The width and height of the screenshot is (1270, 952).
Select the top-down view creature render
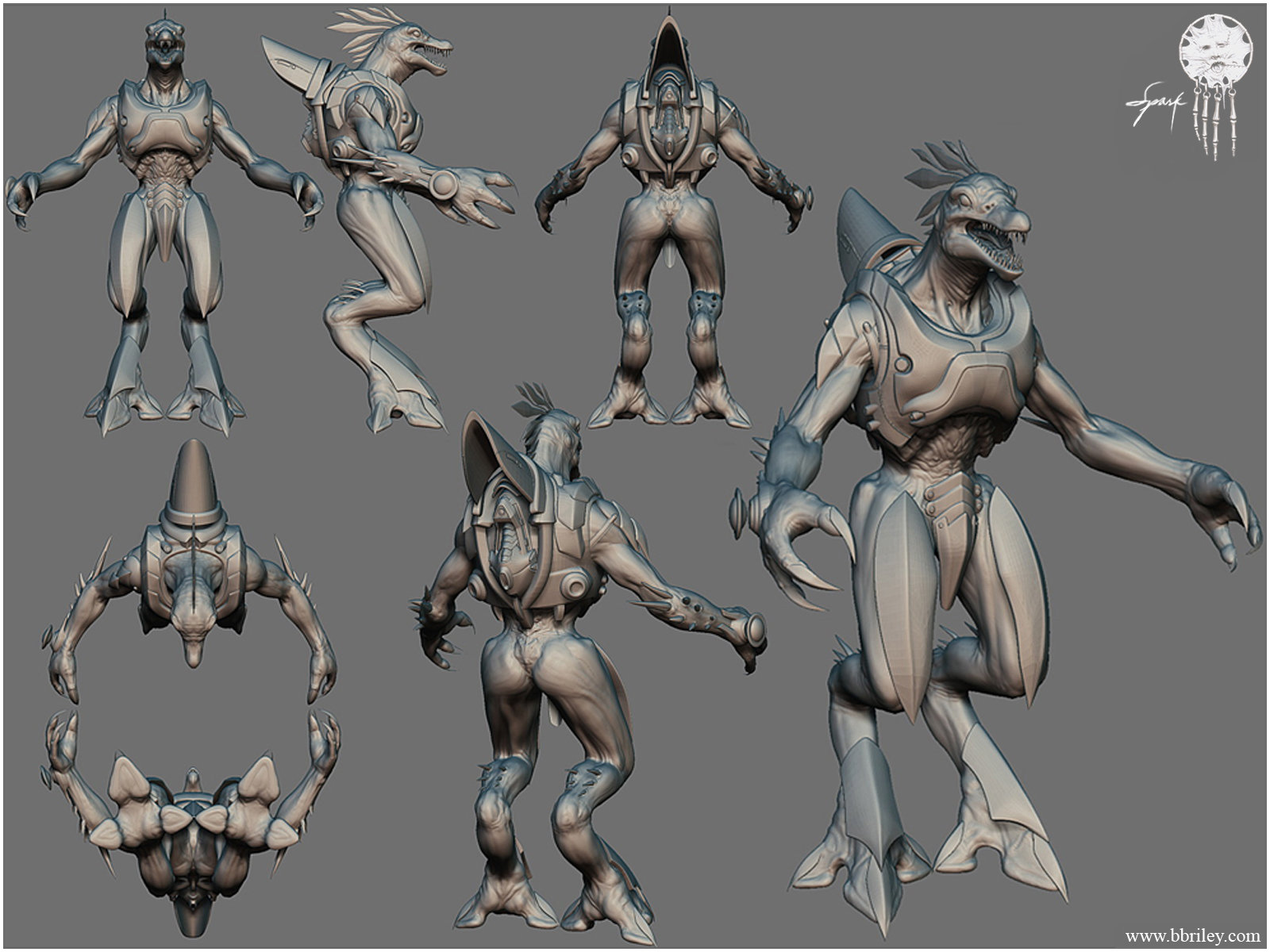(190, 571)
